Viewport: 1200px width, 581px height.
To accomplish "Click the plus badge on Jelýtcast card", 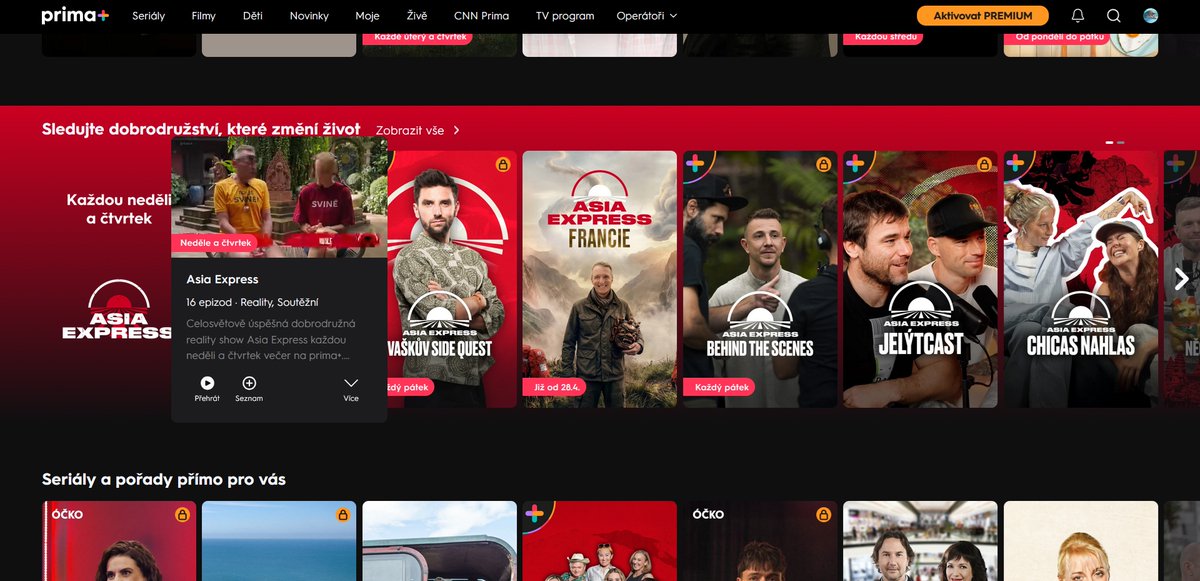I will pos(855,163).
